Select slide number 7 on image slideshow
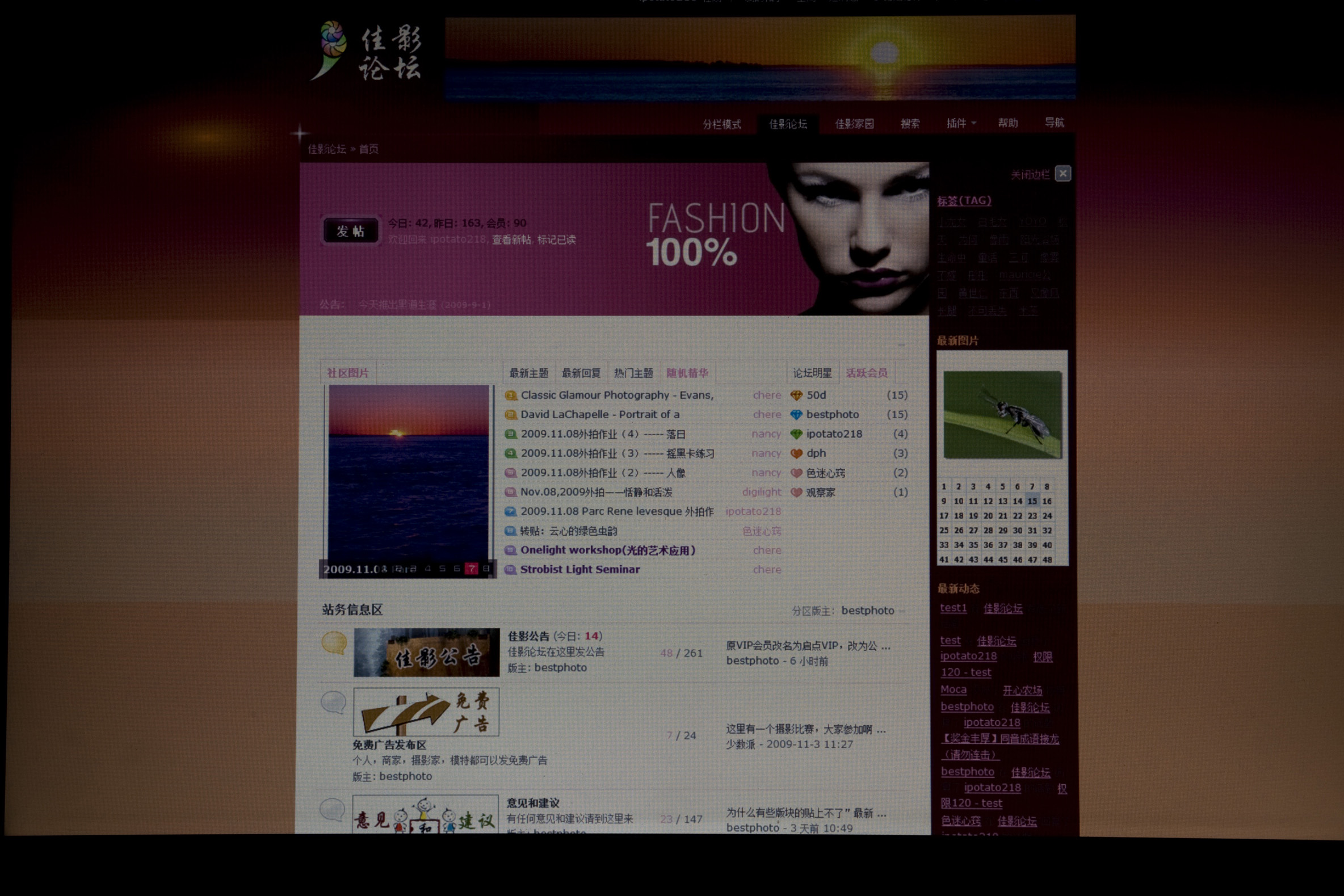Image resolution: width=1344 pixels, height=896 pixels. tap(471, 569)
